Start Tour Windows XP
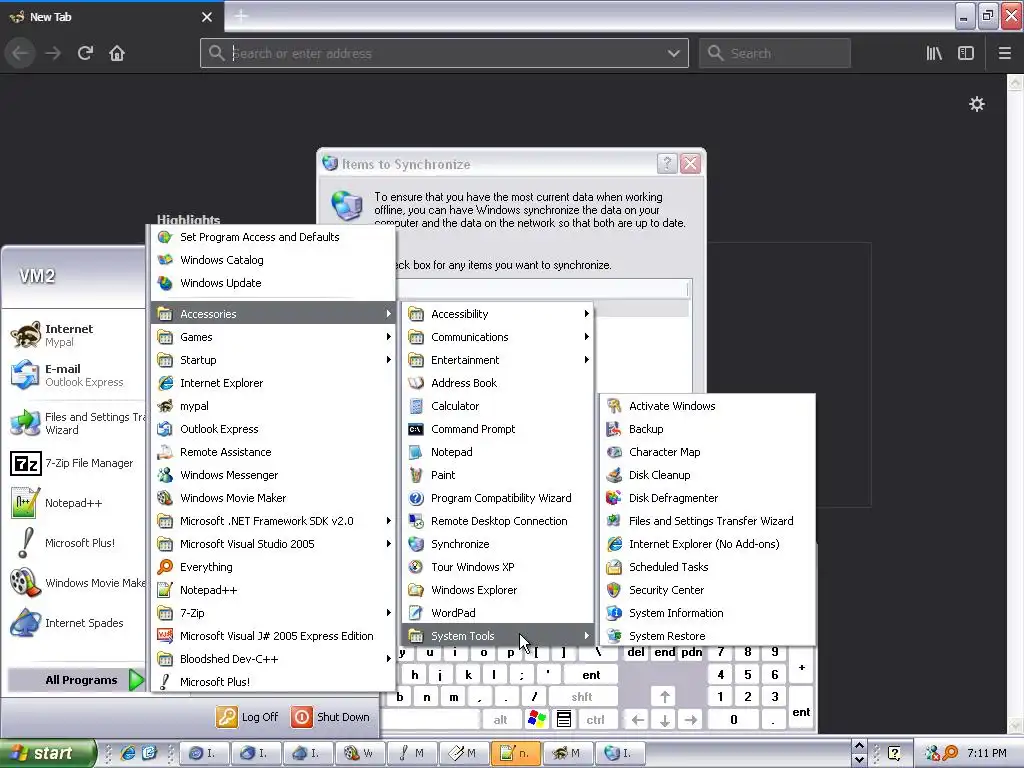 (498, 567)
